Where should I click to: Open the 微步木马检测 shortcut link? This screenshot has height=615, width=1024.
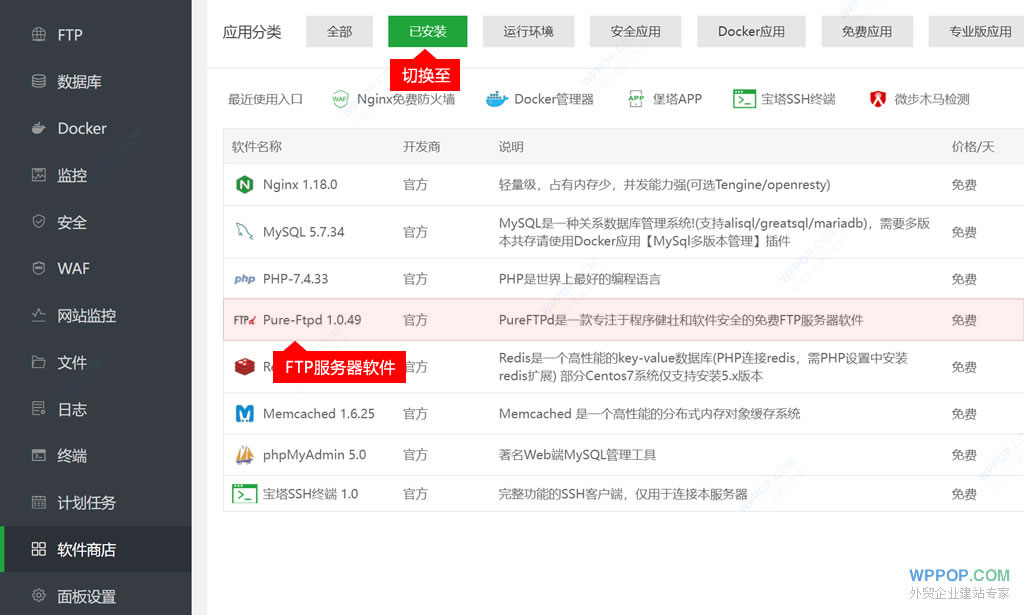pyautogui.click(x=920, y=99)
